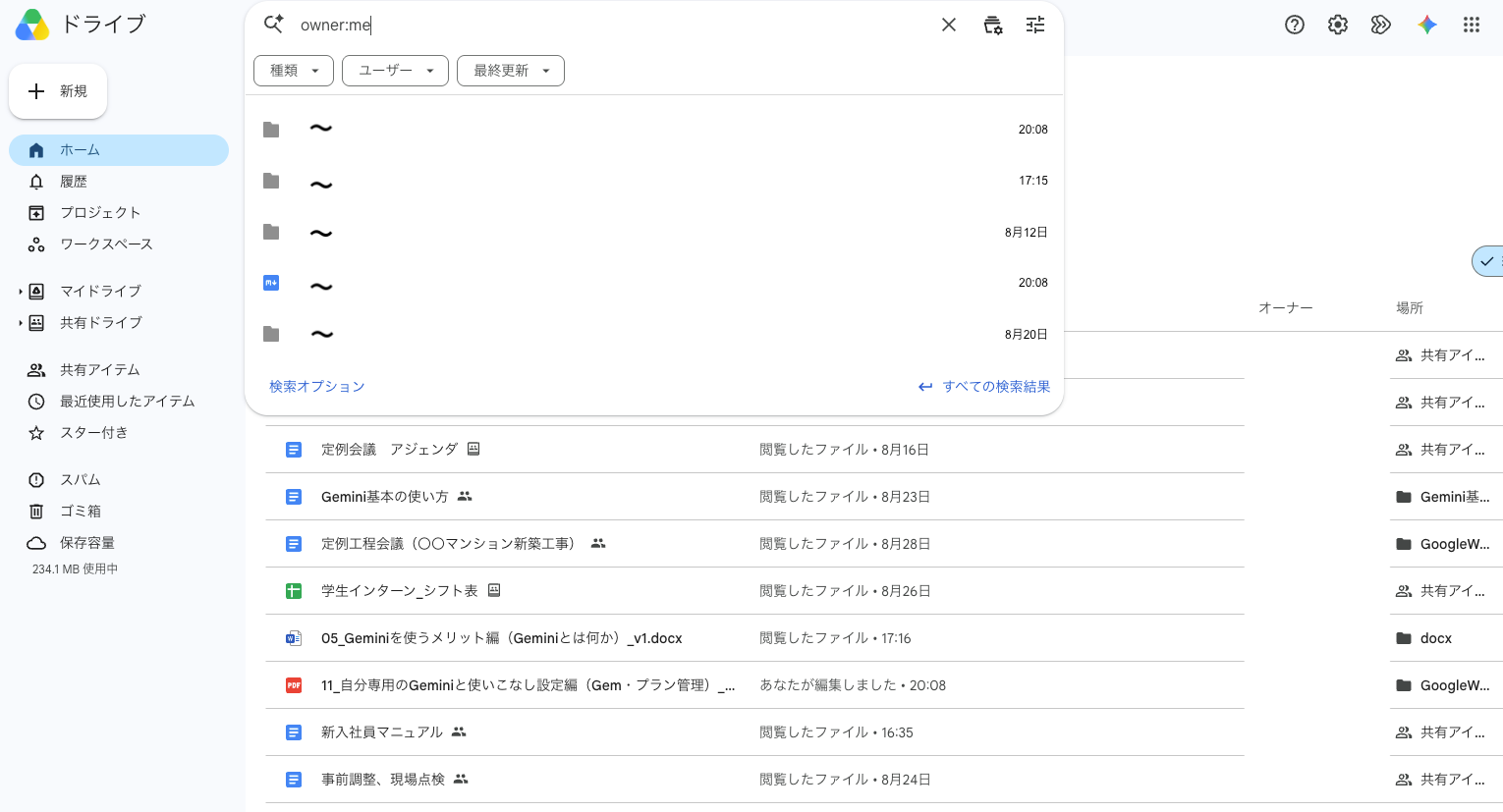This screenshot has height=812, width=1503.
Task: Click the オーナー column header
Action: coord(1286,308)
